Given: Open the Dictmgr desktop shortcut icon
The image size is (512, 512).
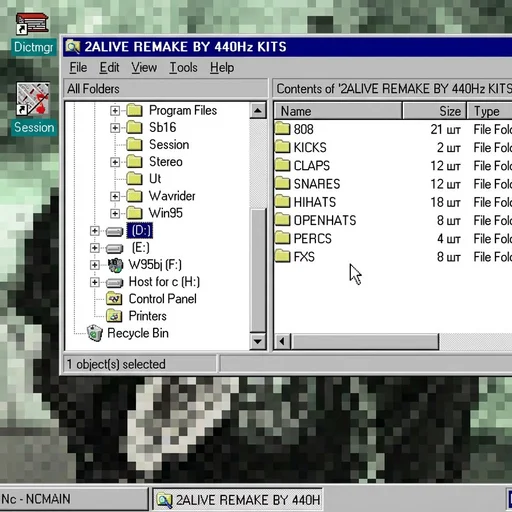Looking at the screenshot, I should (32, 24).
